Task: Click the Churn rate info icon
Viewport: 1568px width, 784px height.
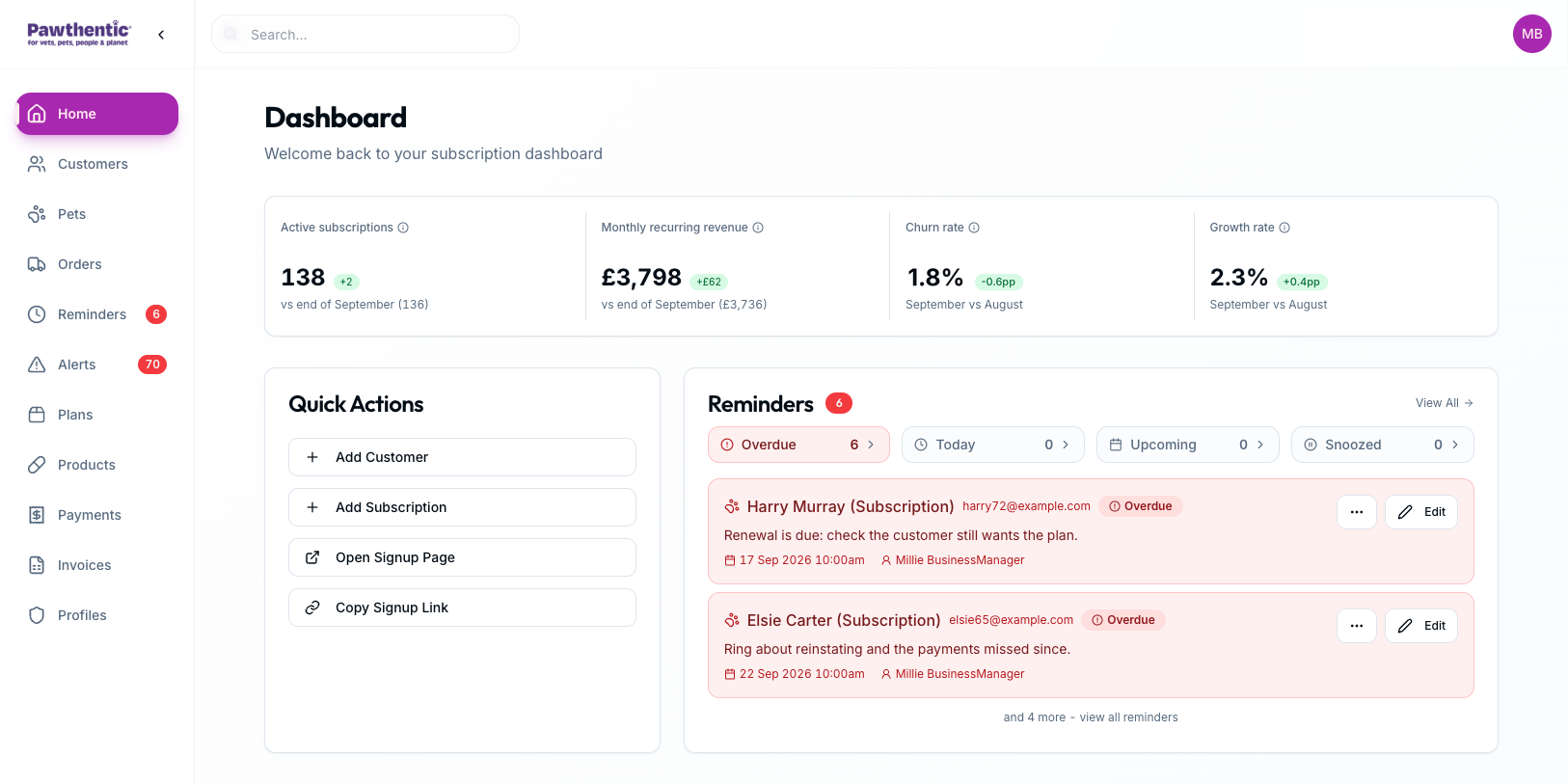Action: (974, 228)
